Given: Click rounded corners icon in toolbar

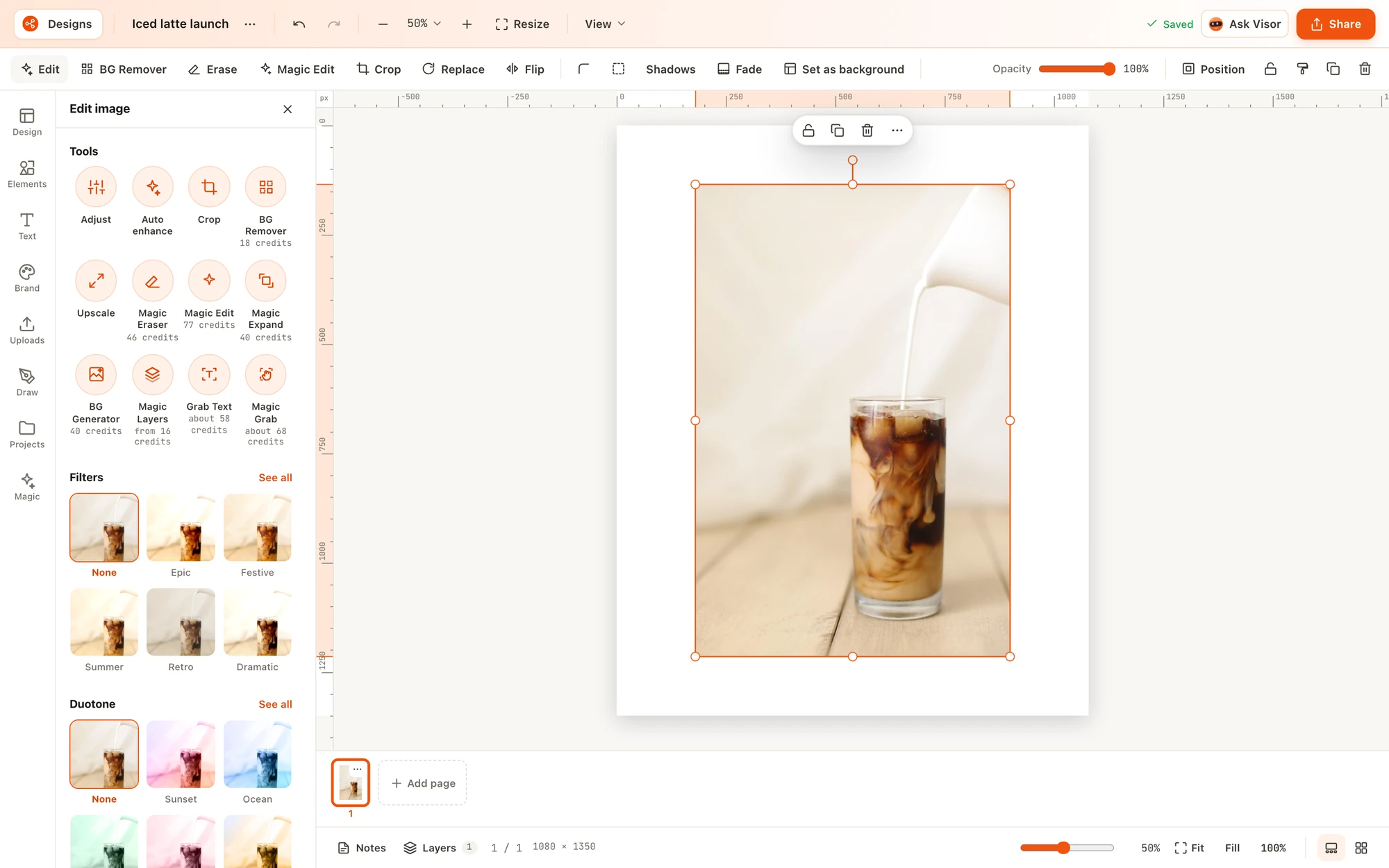Looking at the screenshot, I should pos(583,69).
